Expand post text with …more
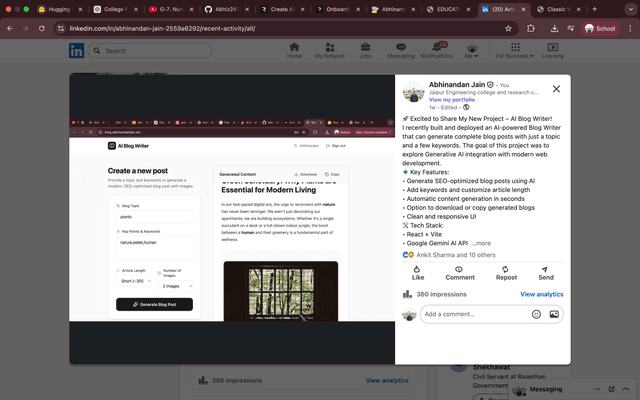The image size is (640, 400). [481, 243]
